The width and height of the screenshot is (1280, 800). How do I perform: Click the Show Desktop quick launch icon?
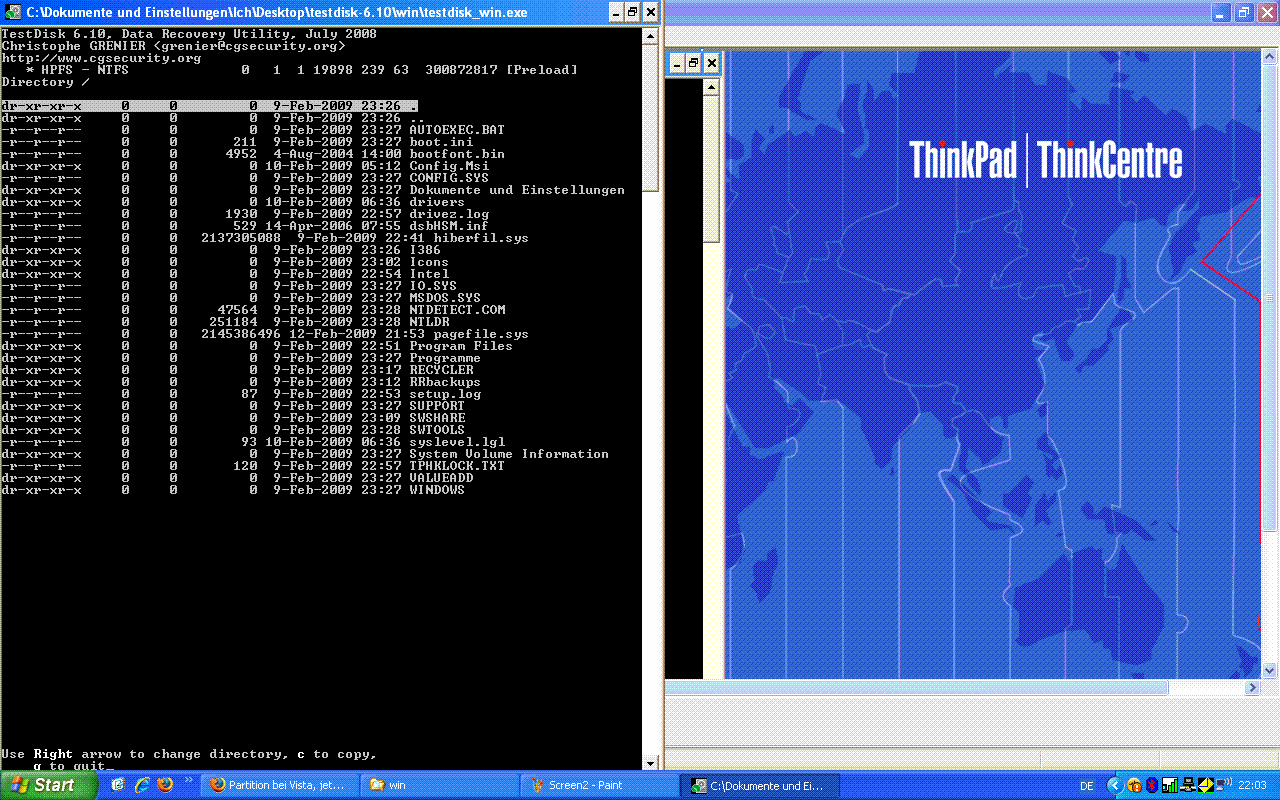pyautogui.click(x=118, y=785)
